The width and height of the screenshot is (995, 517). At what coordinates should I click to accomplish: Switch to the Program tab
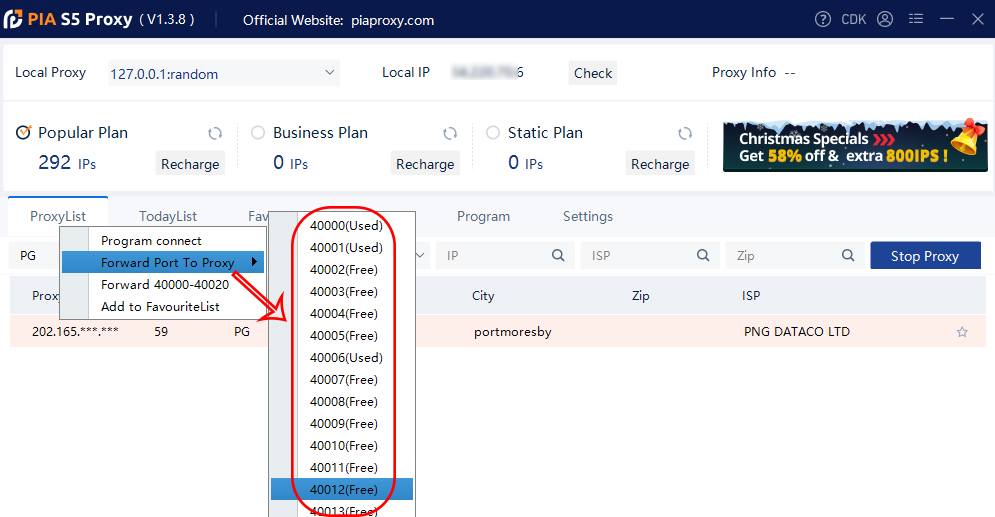point(484,216)
